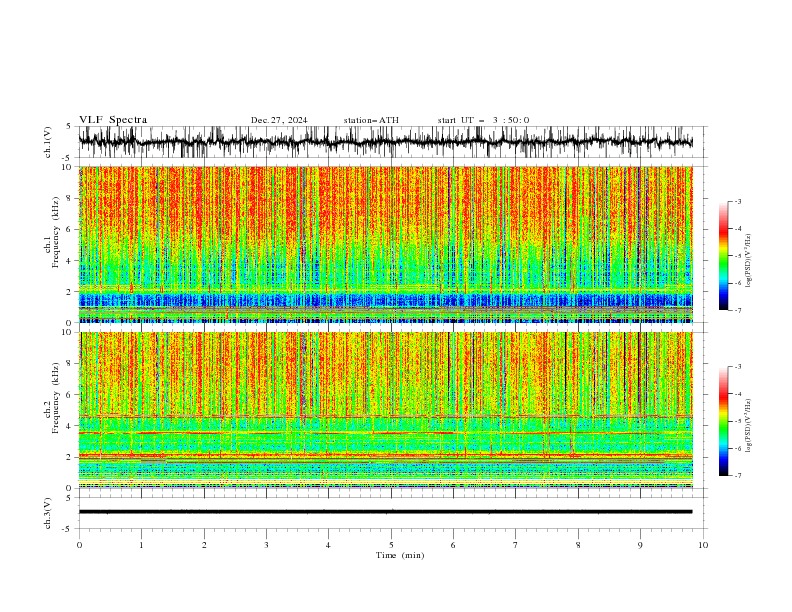Click the 'VLF Spectra' title text
This screenshot has height=612, width=792.
coord(113,120)
